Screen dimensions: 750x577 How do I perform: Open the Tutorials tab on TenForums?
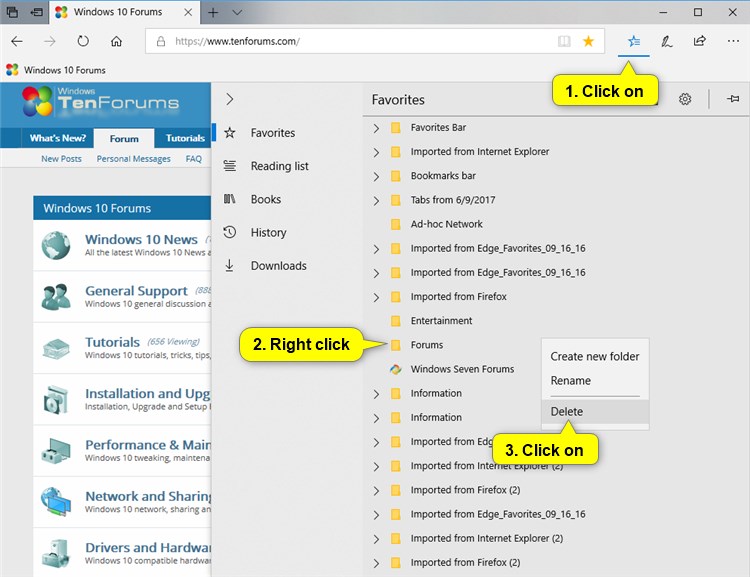tap(185, 138)
